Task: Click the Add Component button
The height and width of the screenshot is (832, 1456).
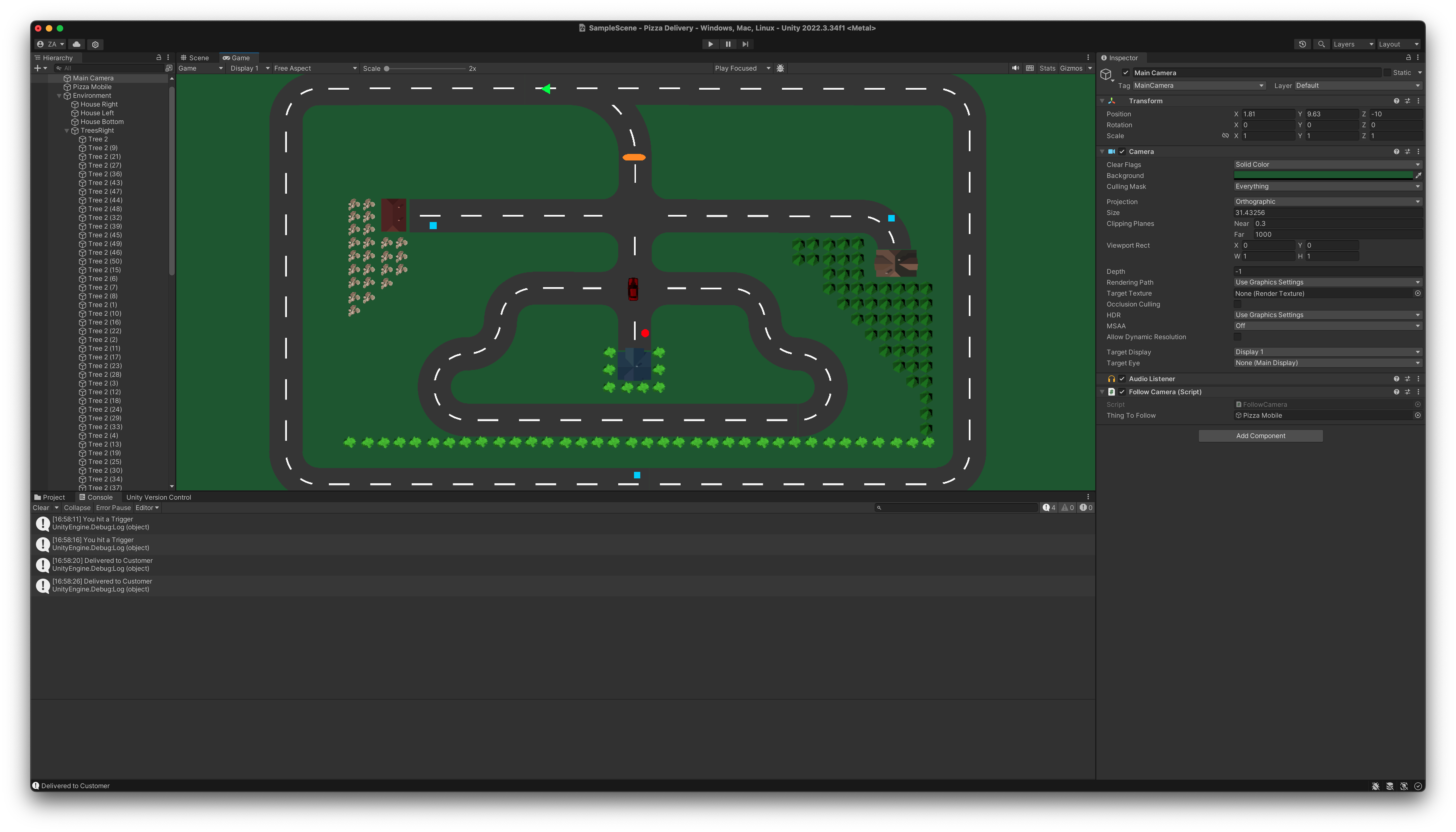Action: 1261,436
